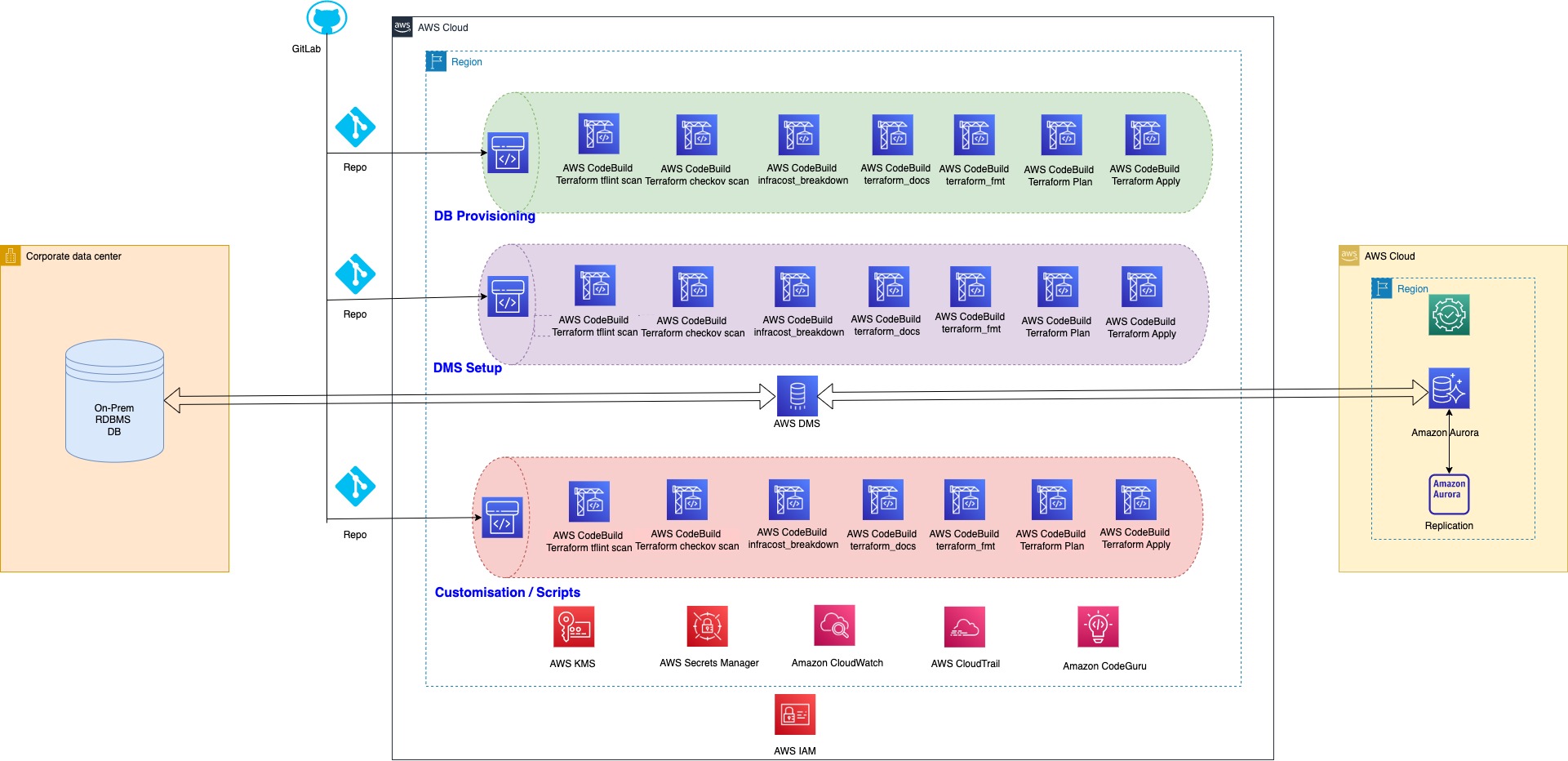Click the Region flag icon in the right cloud

pos(1382,288)
